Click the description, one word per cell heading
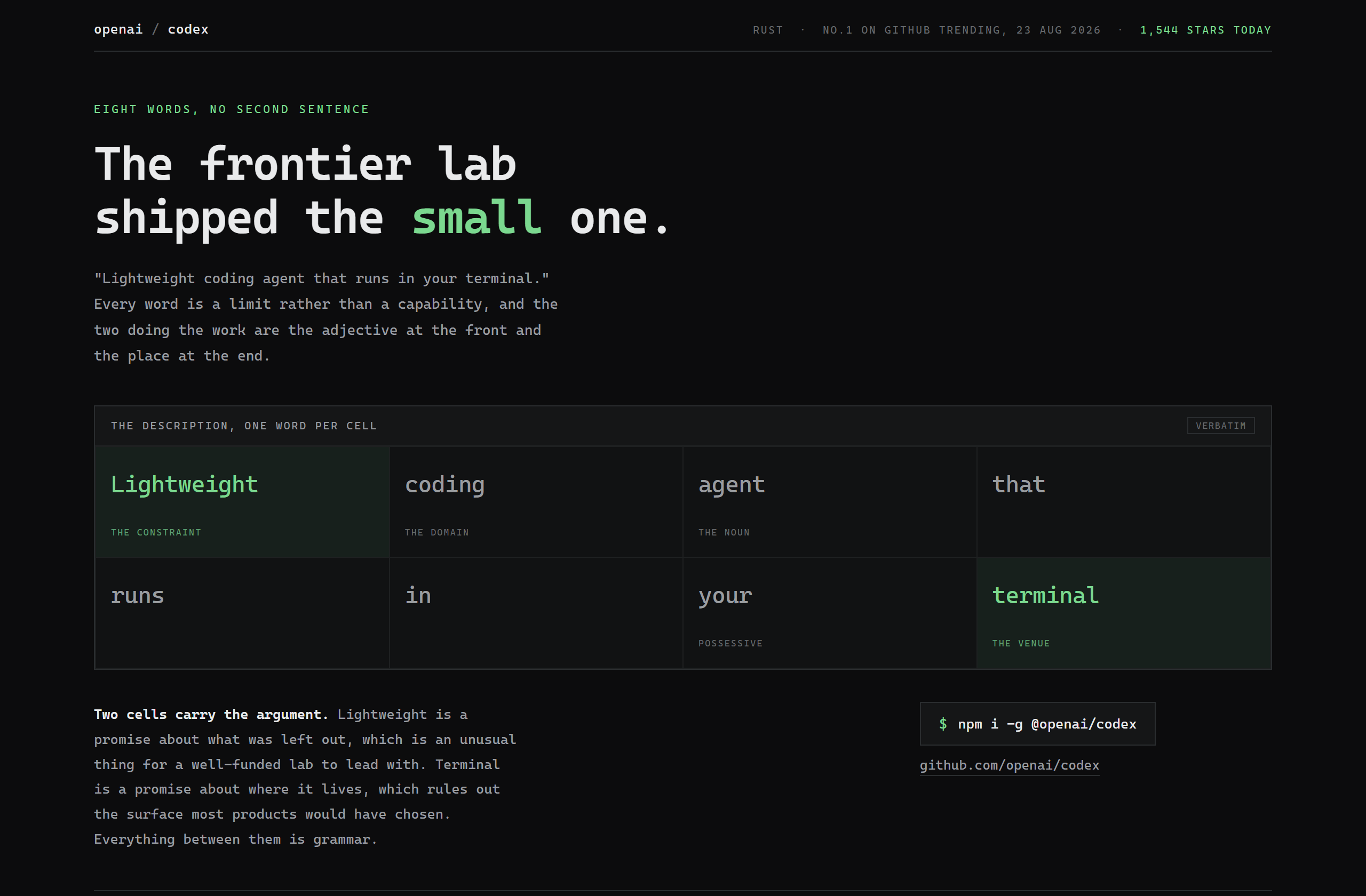Image resolution: width=1366 pixels, height=896 pixels. [244, 426]
